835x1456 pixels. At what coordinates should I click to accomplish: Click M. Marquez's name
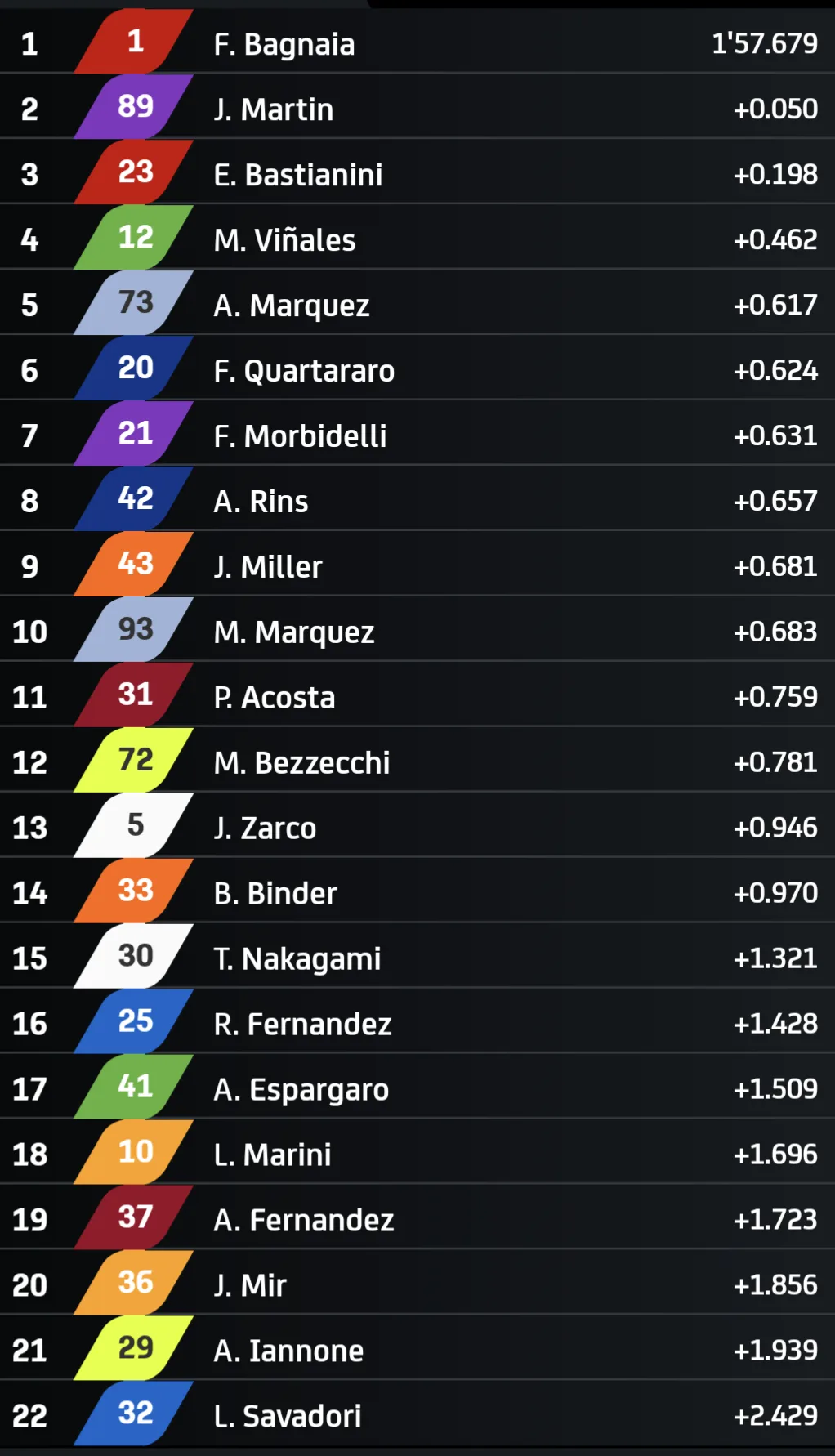click(294, 632)
